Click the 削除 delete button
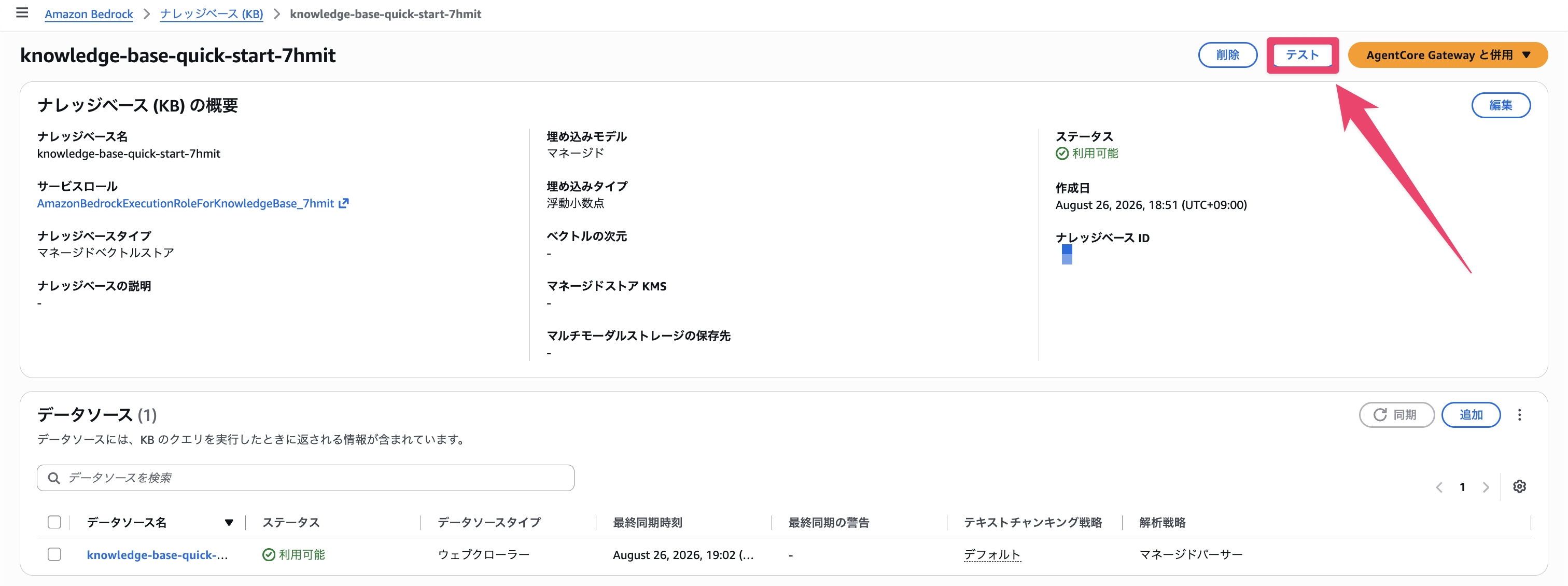Screen dimensions: 1568x586 [x=1228, y=55]
